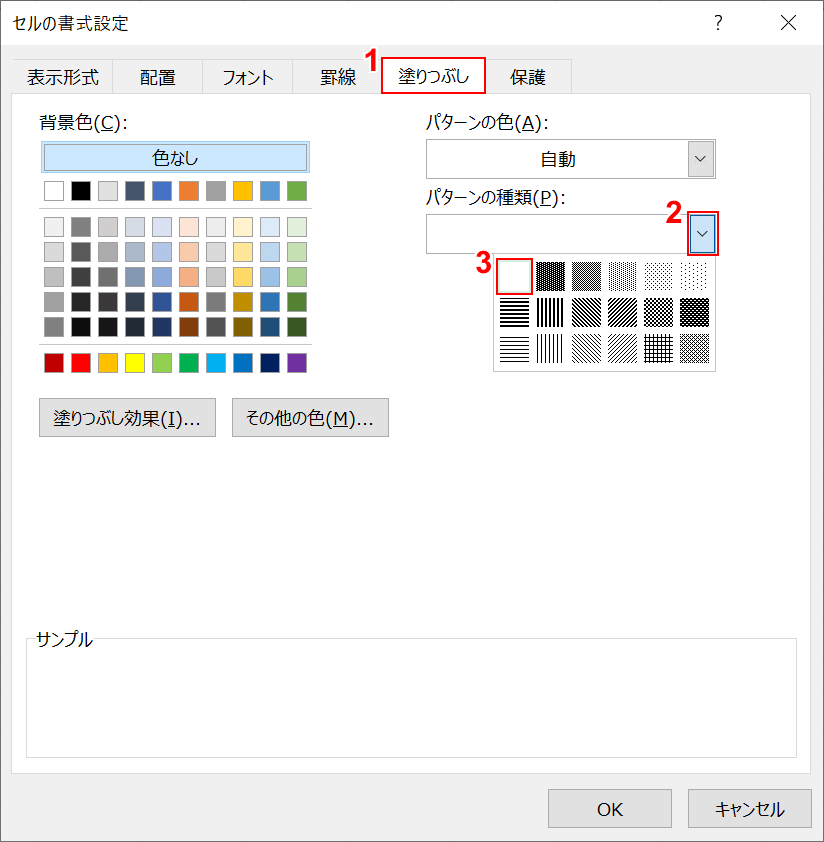Switch to the 保護 tab
Image resolution: width=824 pixels, height=842 pixels.
527,77
